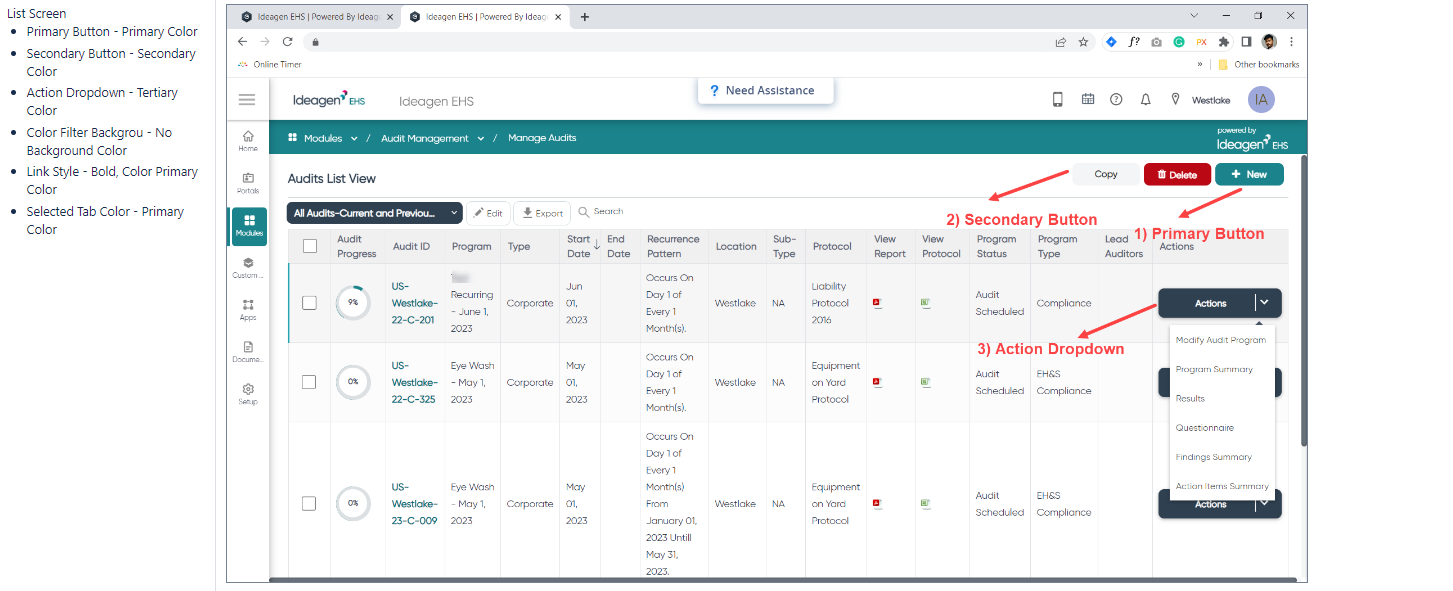Check the row for US-Westlake-23-C-009
1453x591 pixels.
coord(309,504)
